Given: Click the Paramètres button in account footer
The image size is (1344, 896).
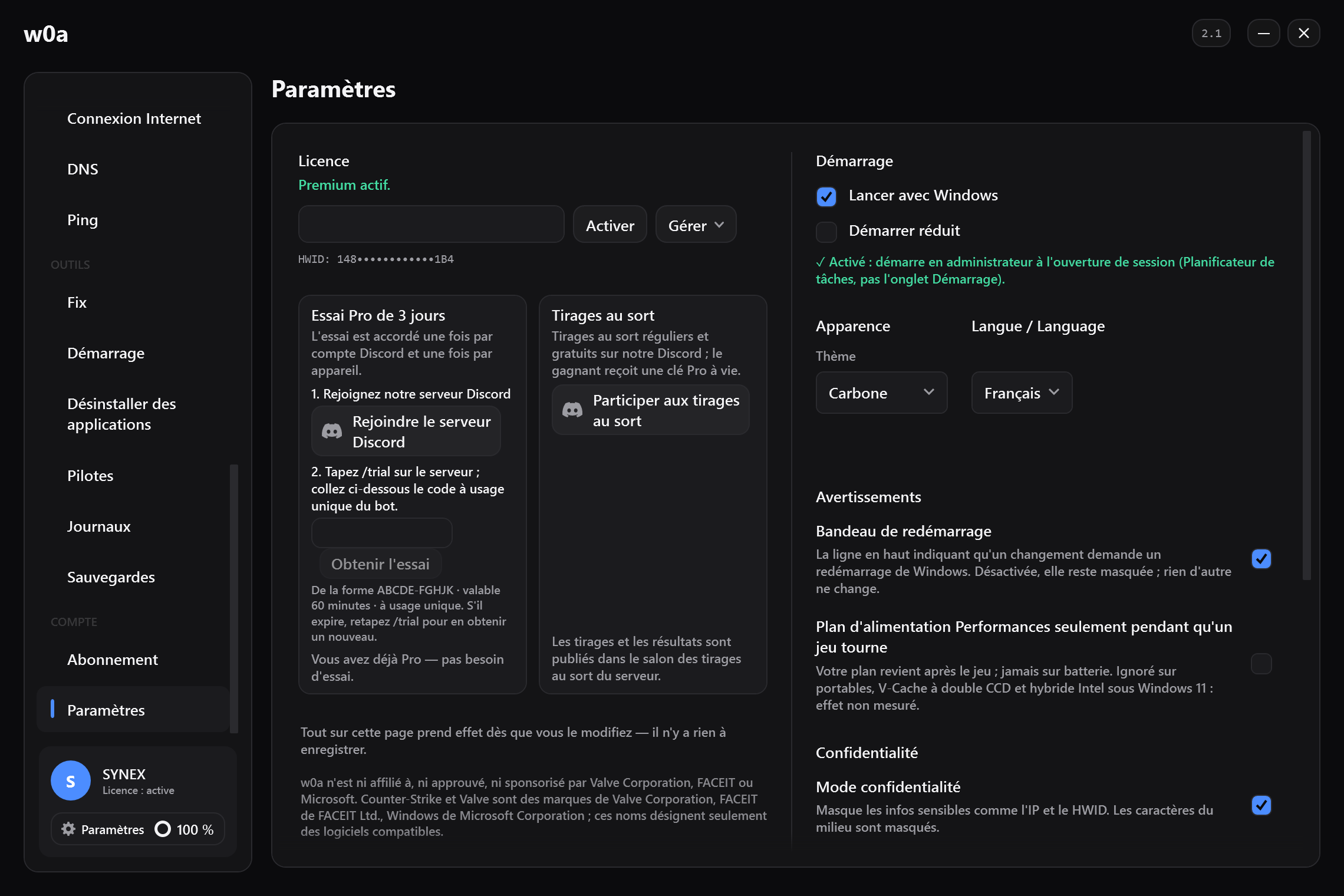Looking at the screenshot, I should pos(103,829).
